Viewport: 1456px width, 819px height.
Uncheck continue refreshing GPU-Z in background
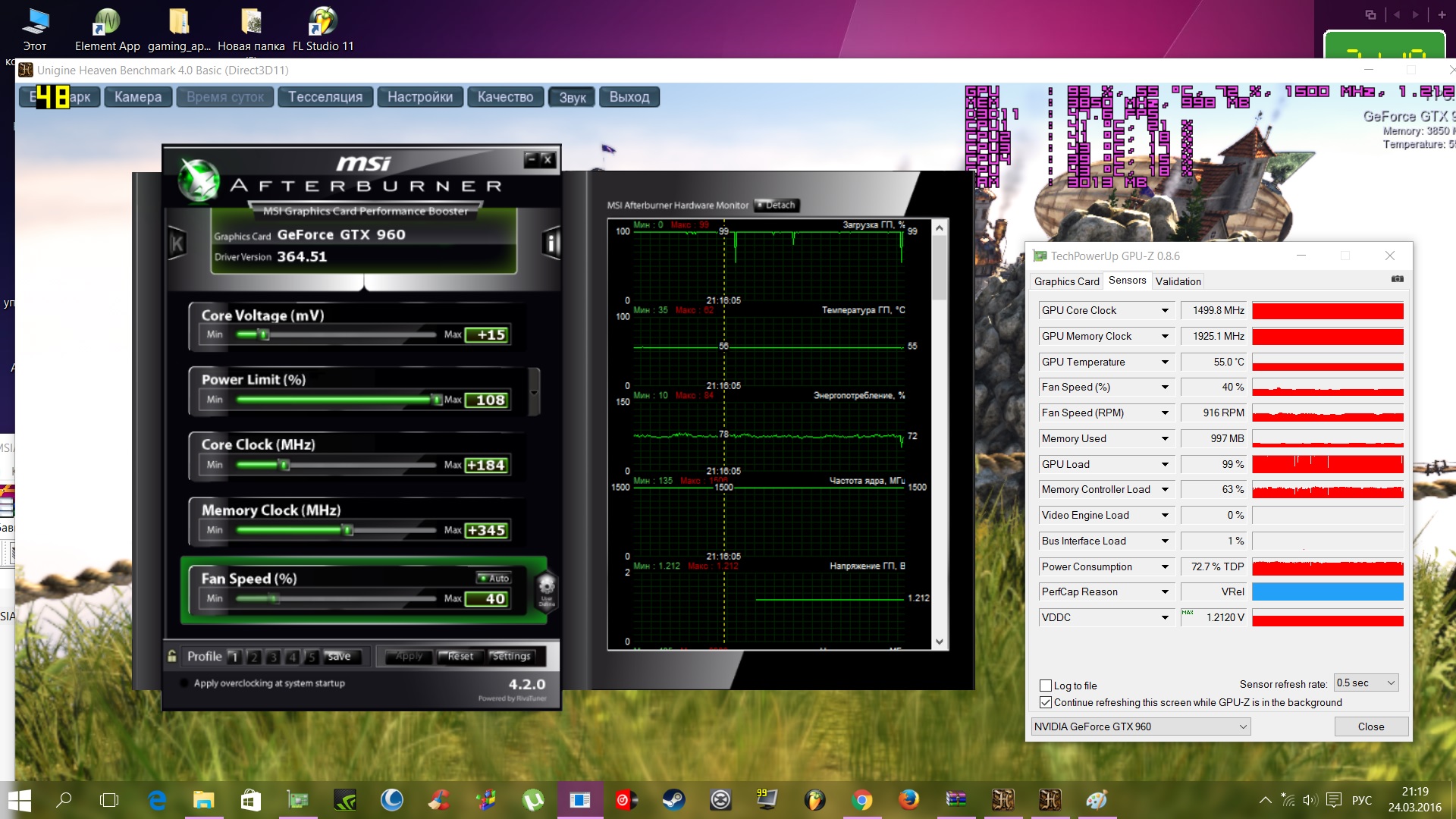click(x=1046, y=702)
